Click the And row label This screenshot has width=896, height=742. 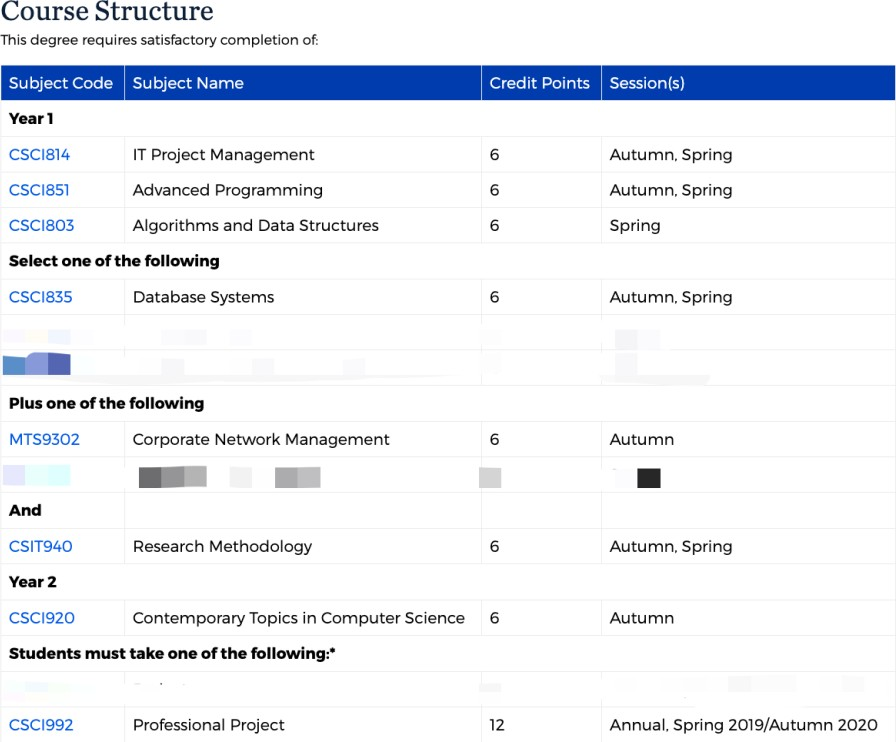point(25,510)
